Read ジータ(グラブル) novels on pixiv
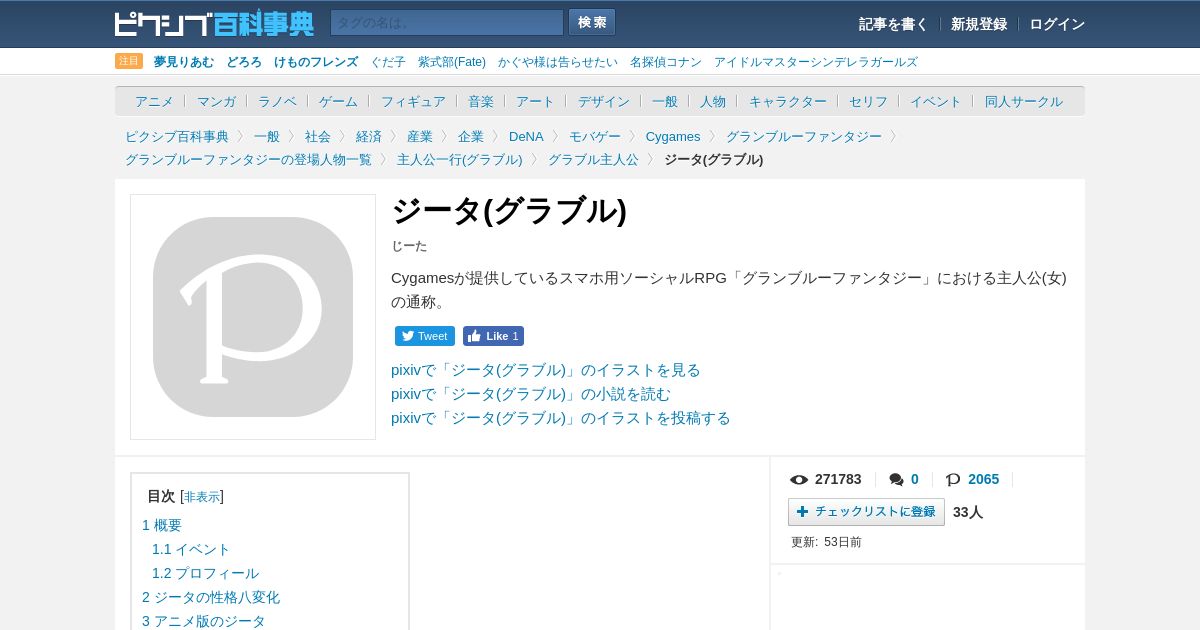Viewport: 1200px width, 630px height. (531, 394)
